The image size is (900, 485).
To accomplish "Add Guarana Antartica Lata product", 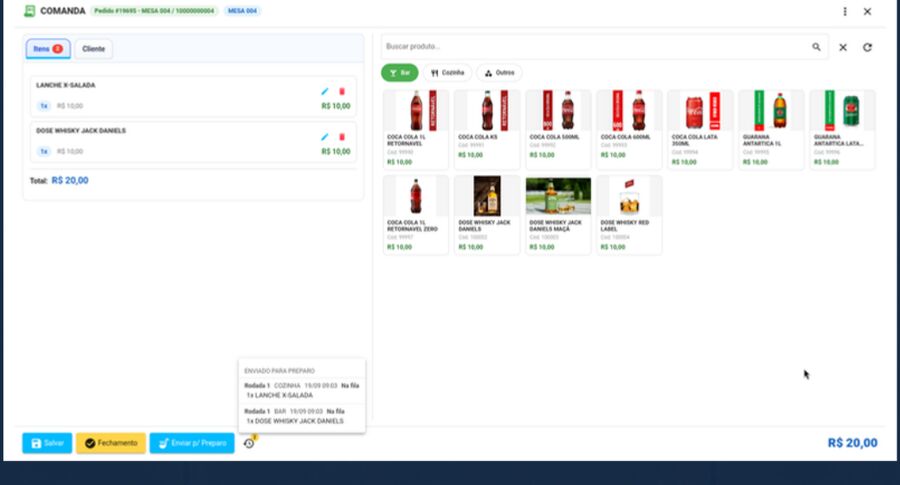I will pyautogui.click(x=843, y=129).
